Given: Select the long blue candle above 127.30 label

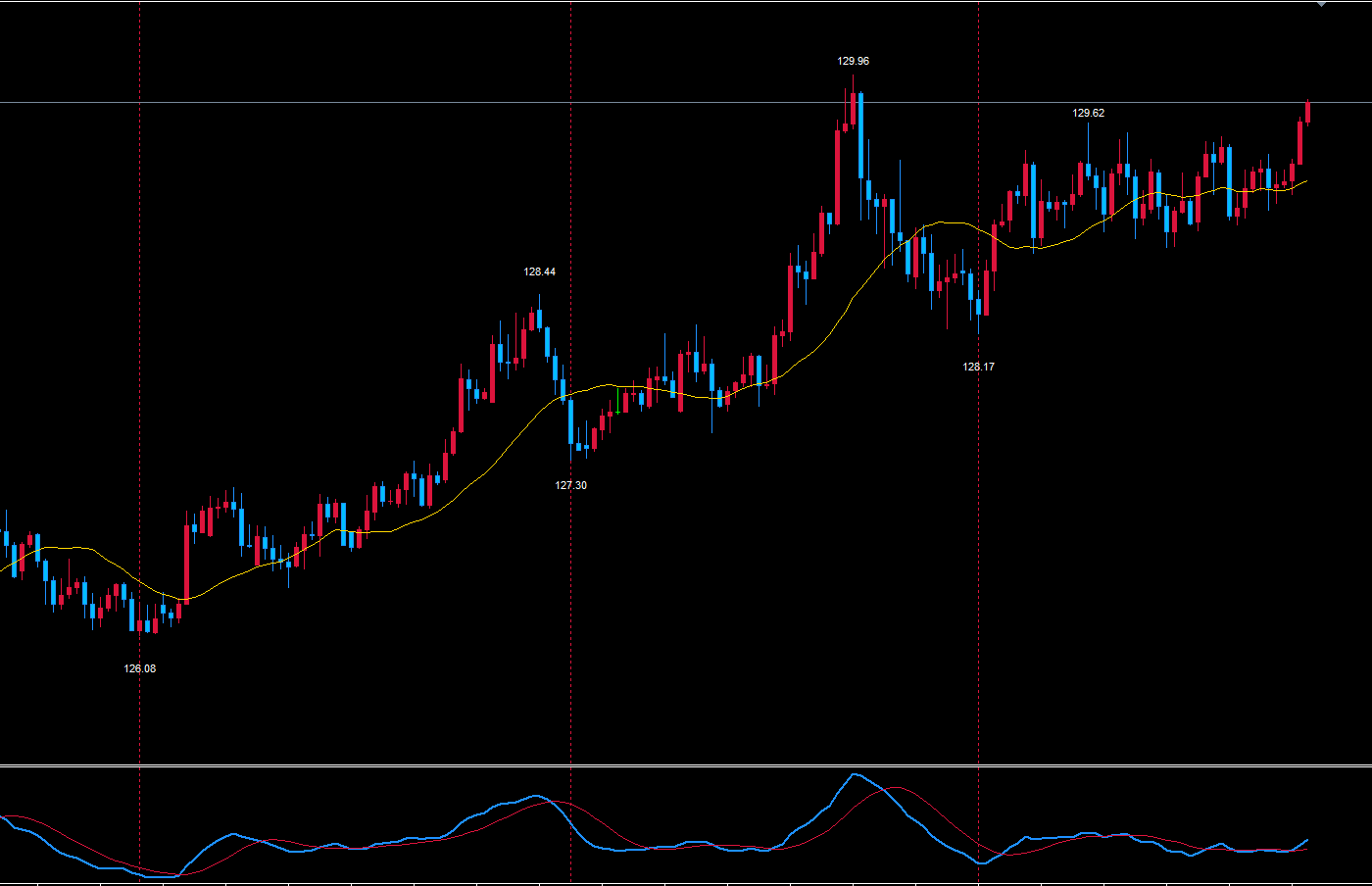Looking at the screenshot, I should click(x=571, y=420).
